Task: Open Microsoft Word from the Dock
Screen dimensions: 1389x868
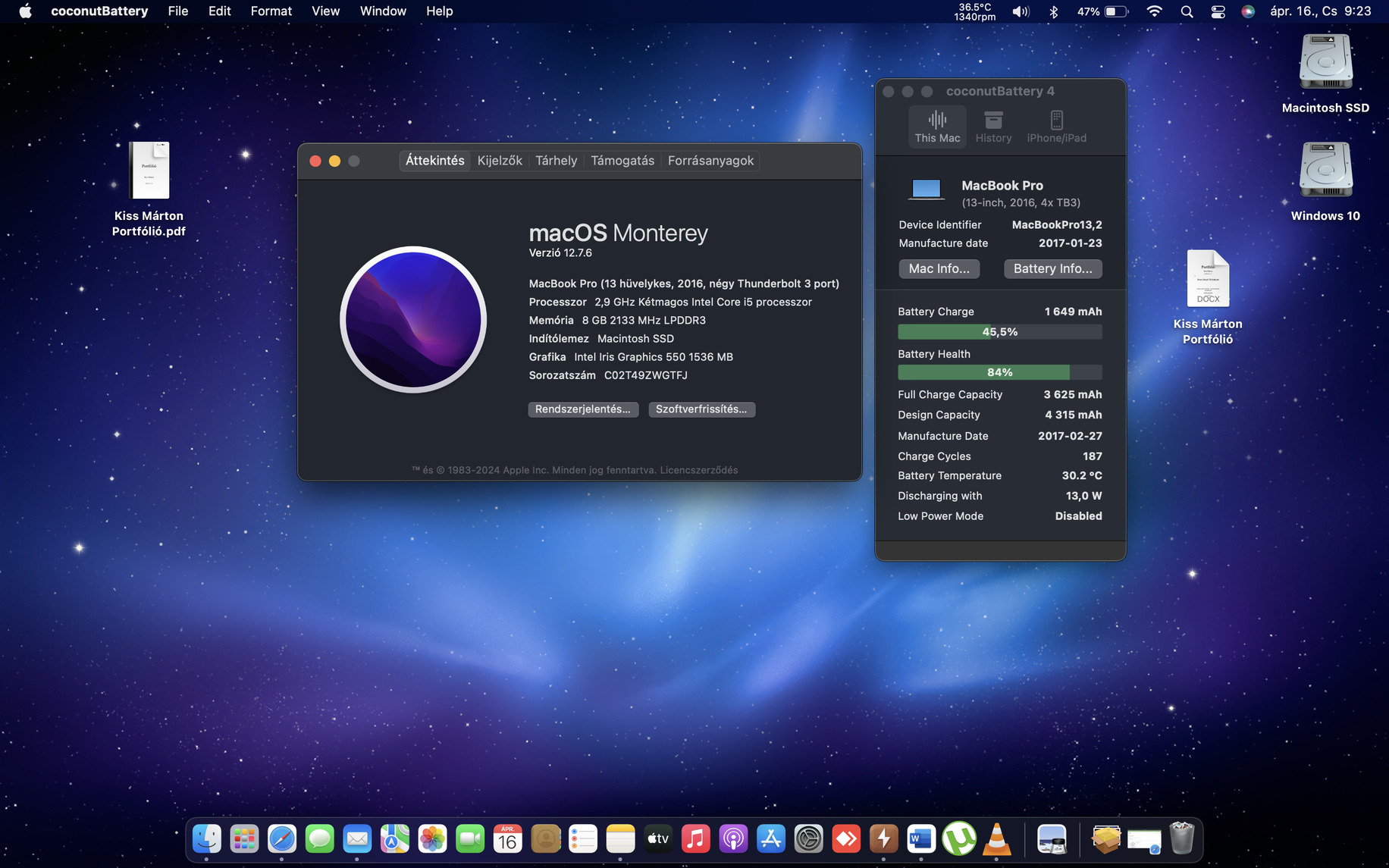Action: point(920,839)
